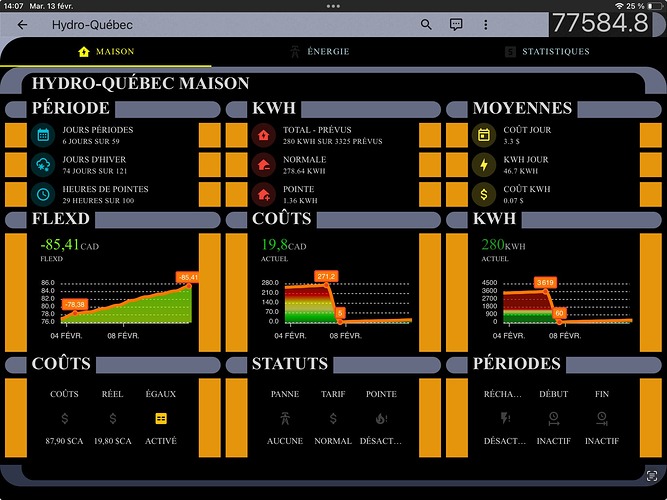Open the chat assistant icon
The image size is (667, 500).
(456, 25)
